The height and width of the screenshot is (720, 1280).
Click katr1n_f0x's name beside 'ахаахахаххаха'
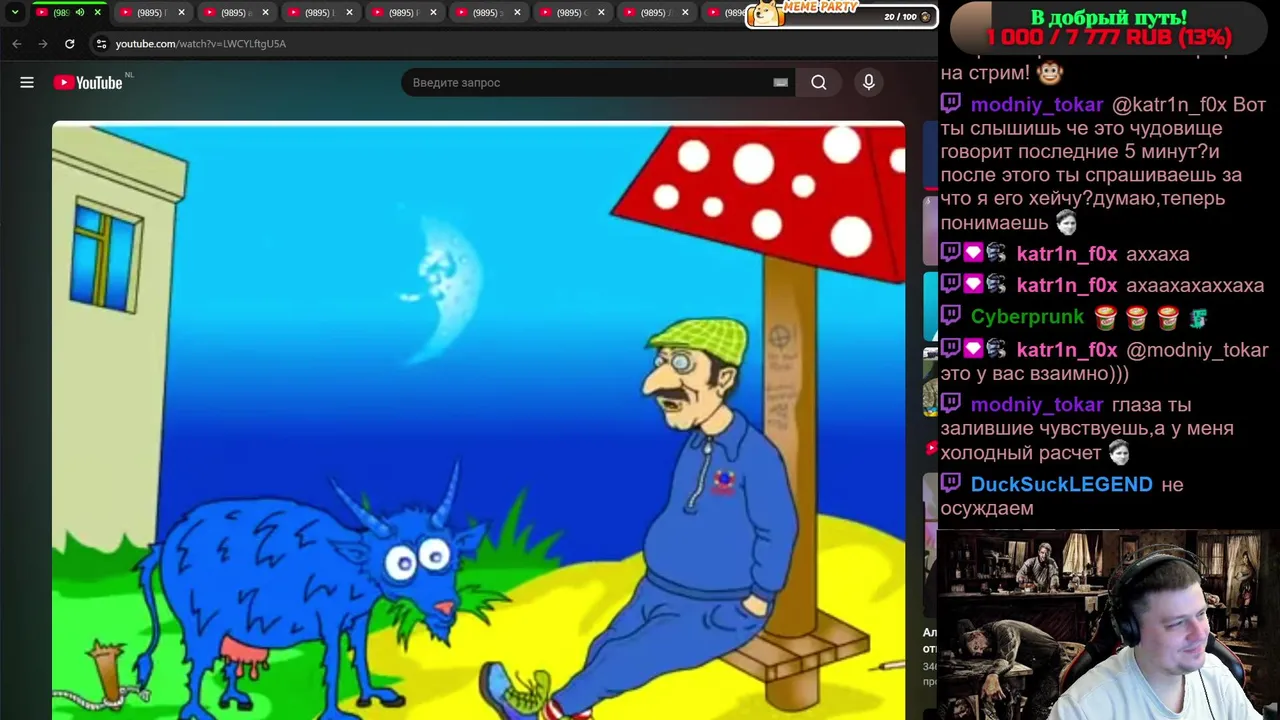(1066, 285)
